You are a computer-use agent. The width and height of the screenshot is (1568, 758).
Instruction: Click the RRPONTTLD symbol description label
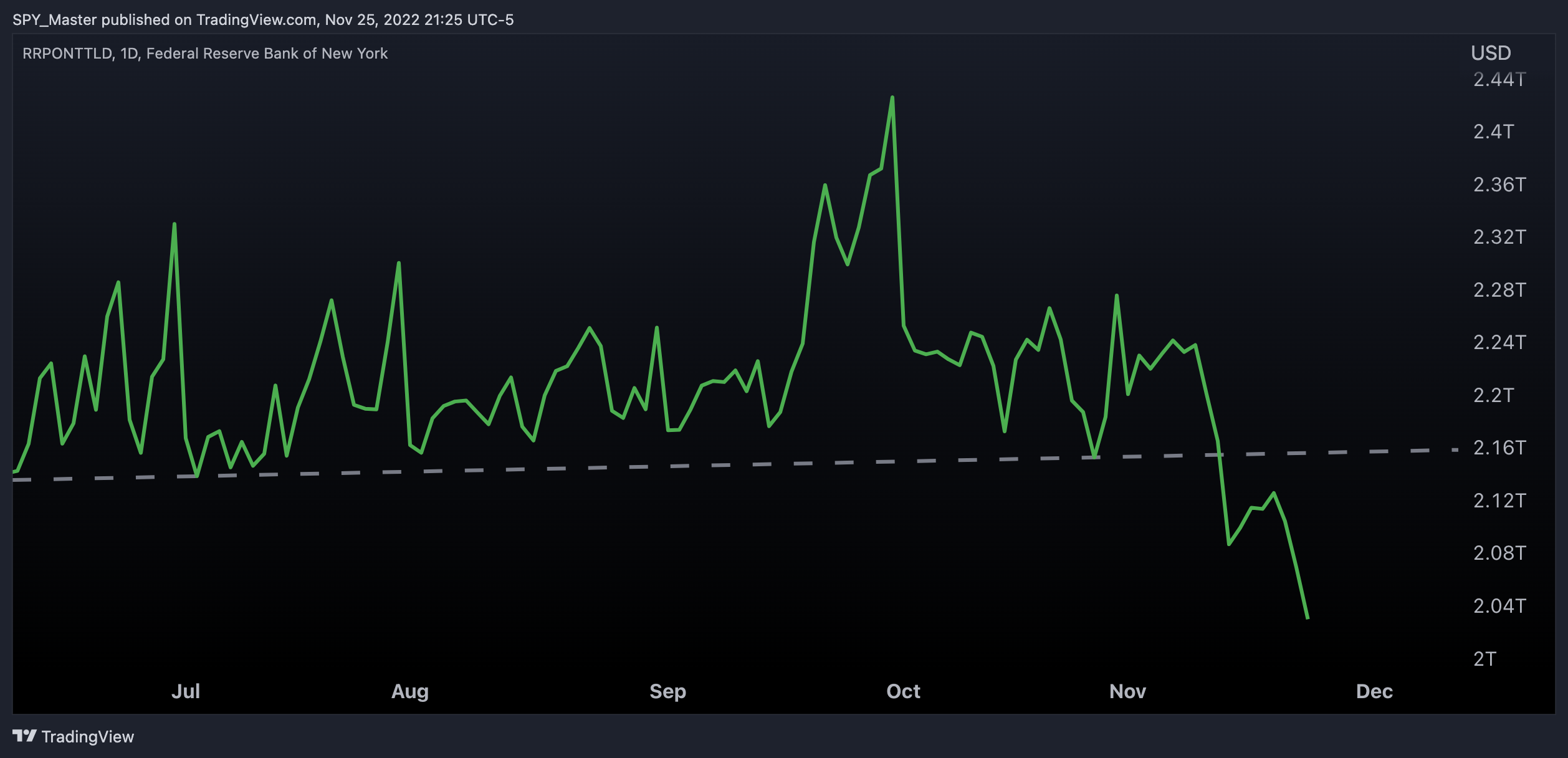tap(205, 54)
